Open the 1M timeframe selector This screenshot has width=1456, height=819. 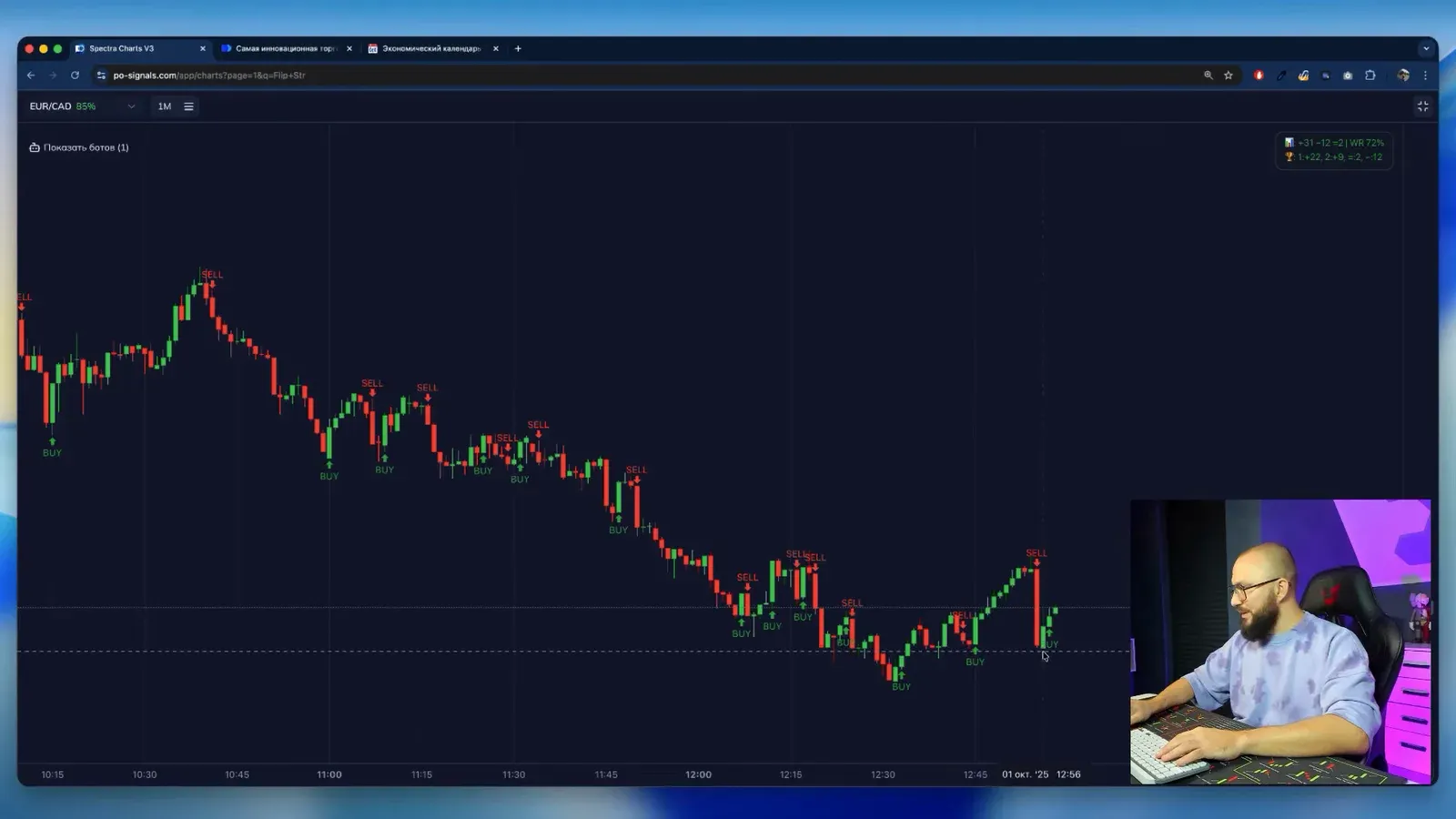165,106
